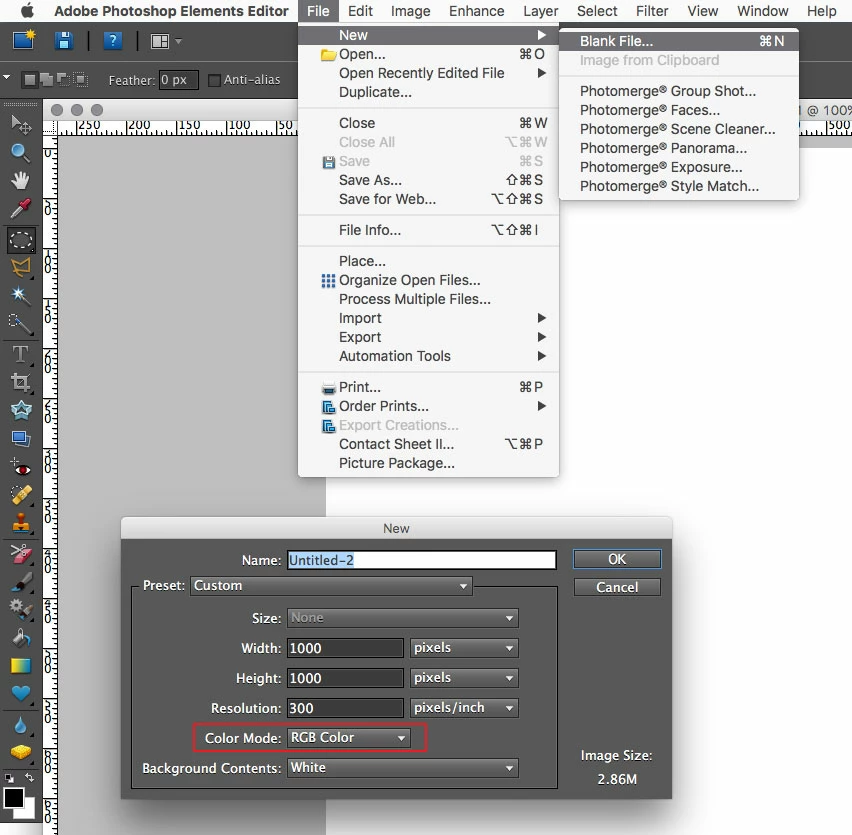Open help with the question mark icon
This screenshot has width=852, height=835.
click(112, 41)
